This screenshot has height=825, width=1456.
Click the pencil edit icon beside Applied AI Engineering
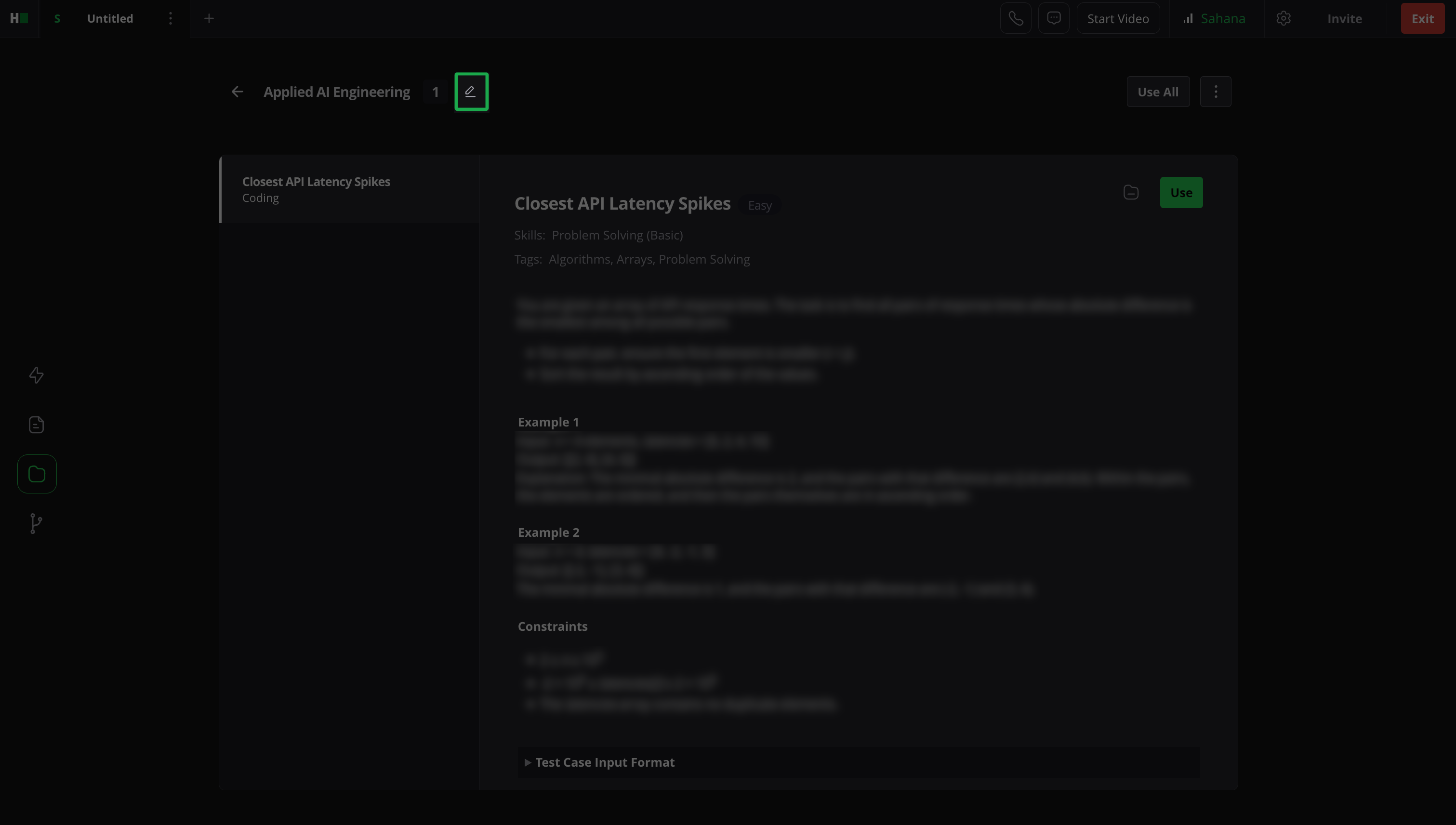[471, 92]
